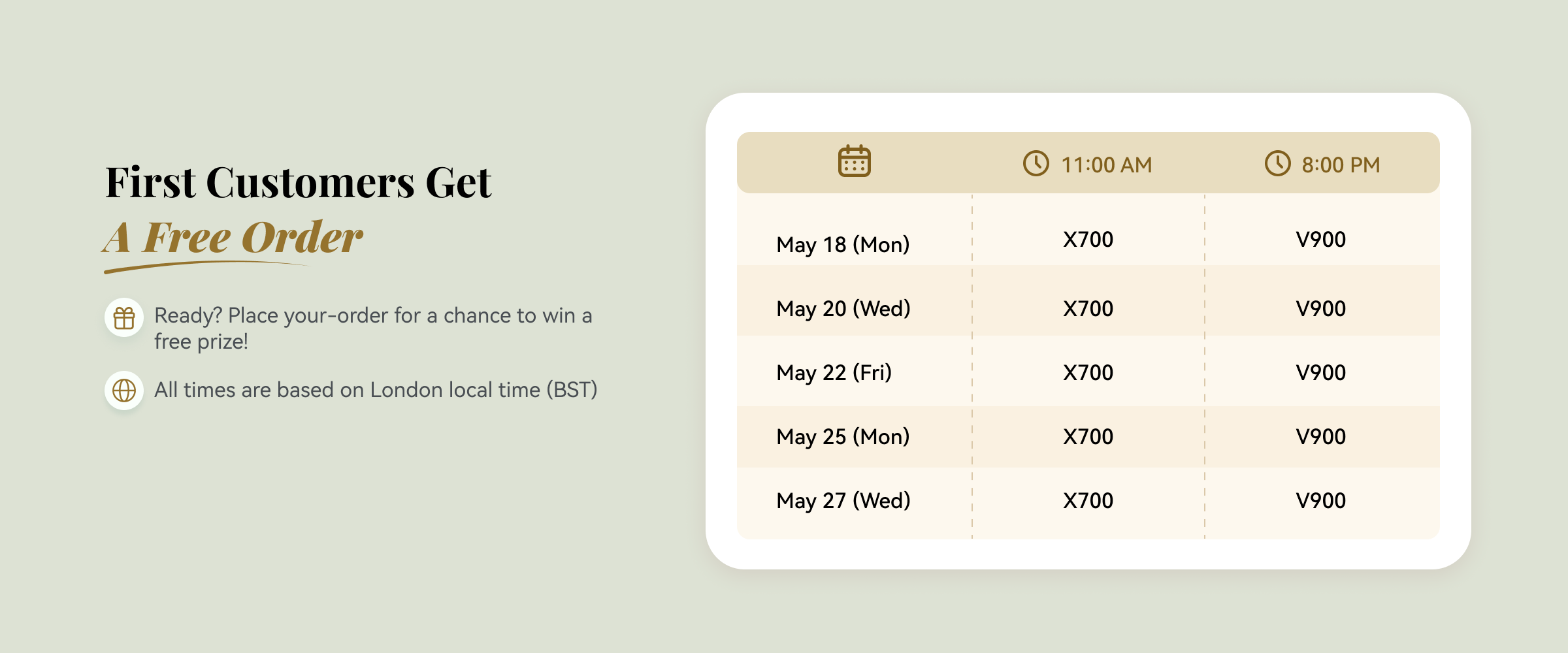The width and height of the screenshot is (1568, 653).
Task: Click the calendar icon in table header
Action: [854, 161]
